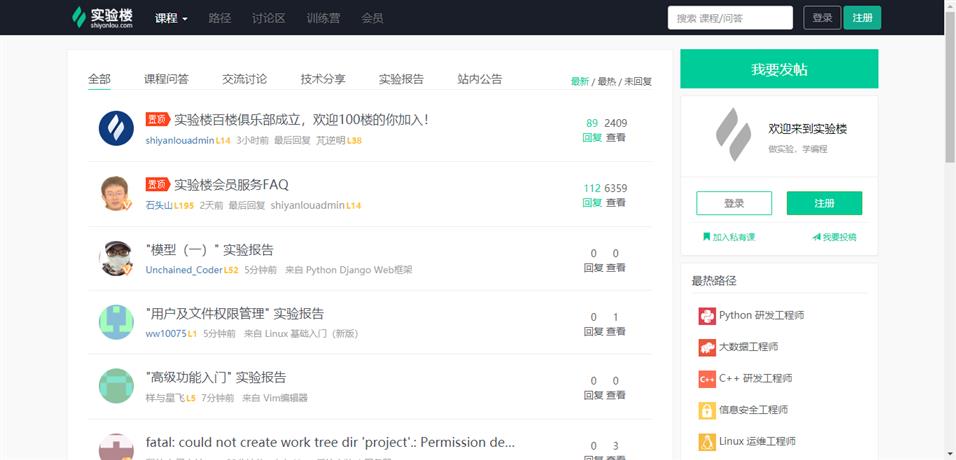
Task: Click 回复 count 89 on first post
Action: pyautogui.click(x=591, y=123)
